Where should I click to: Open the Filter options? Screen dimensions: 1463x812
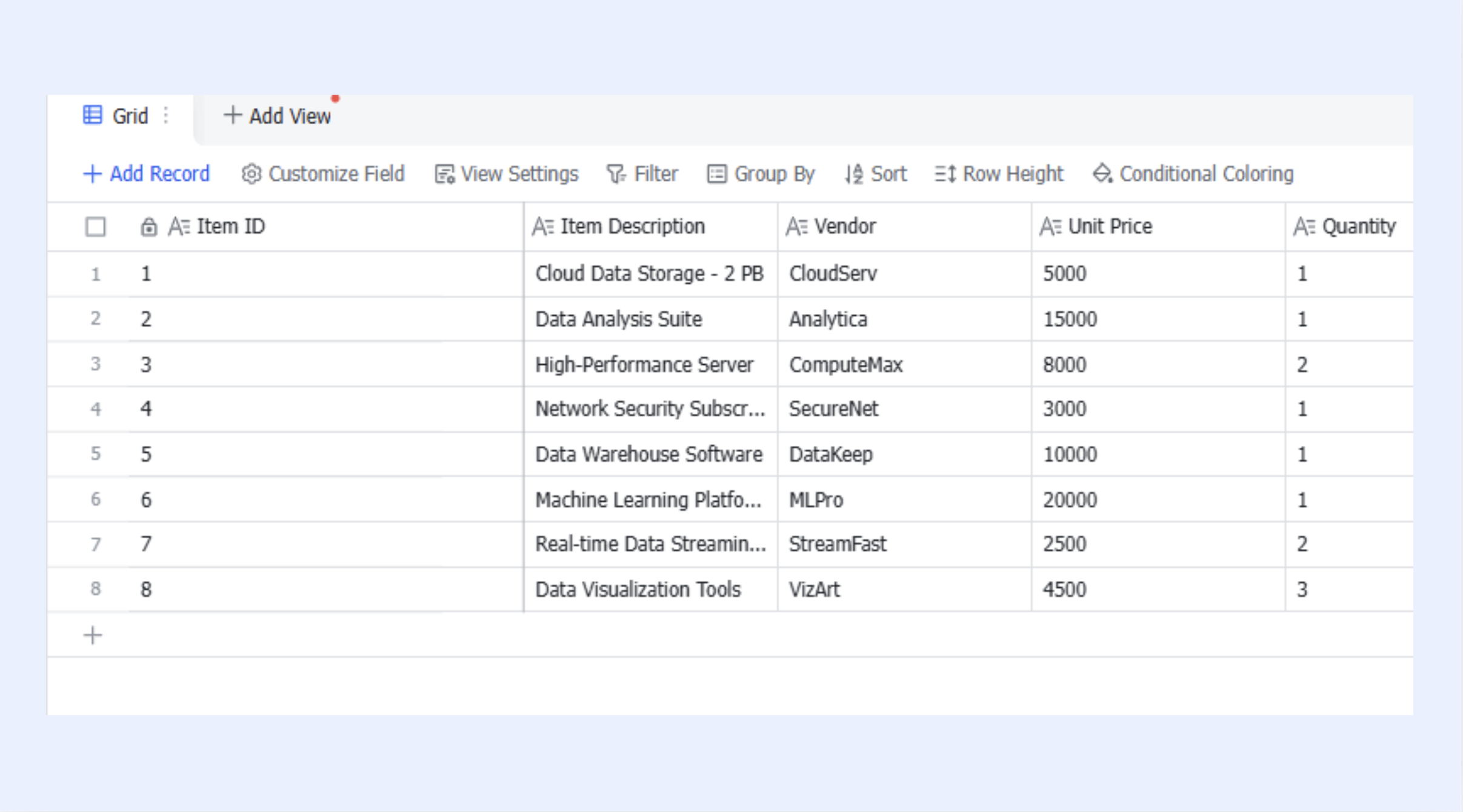click(642, 174)
